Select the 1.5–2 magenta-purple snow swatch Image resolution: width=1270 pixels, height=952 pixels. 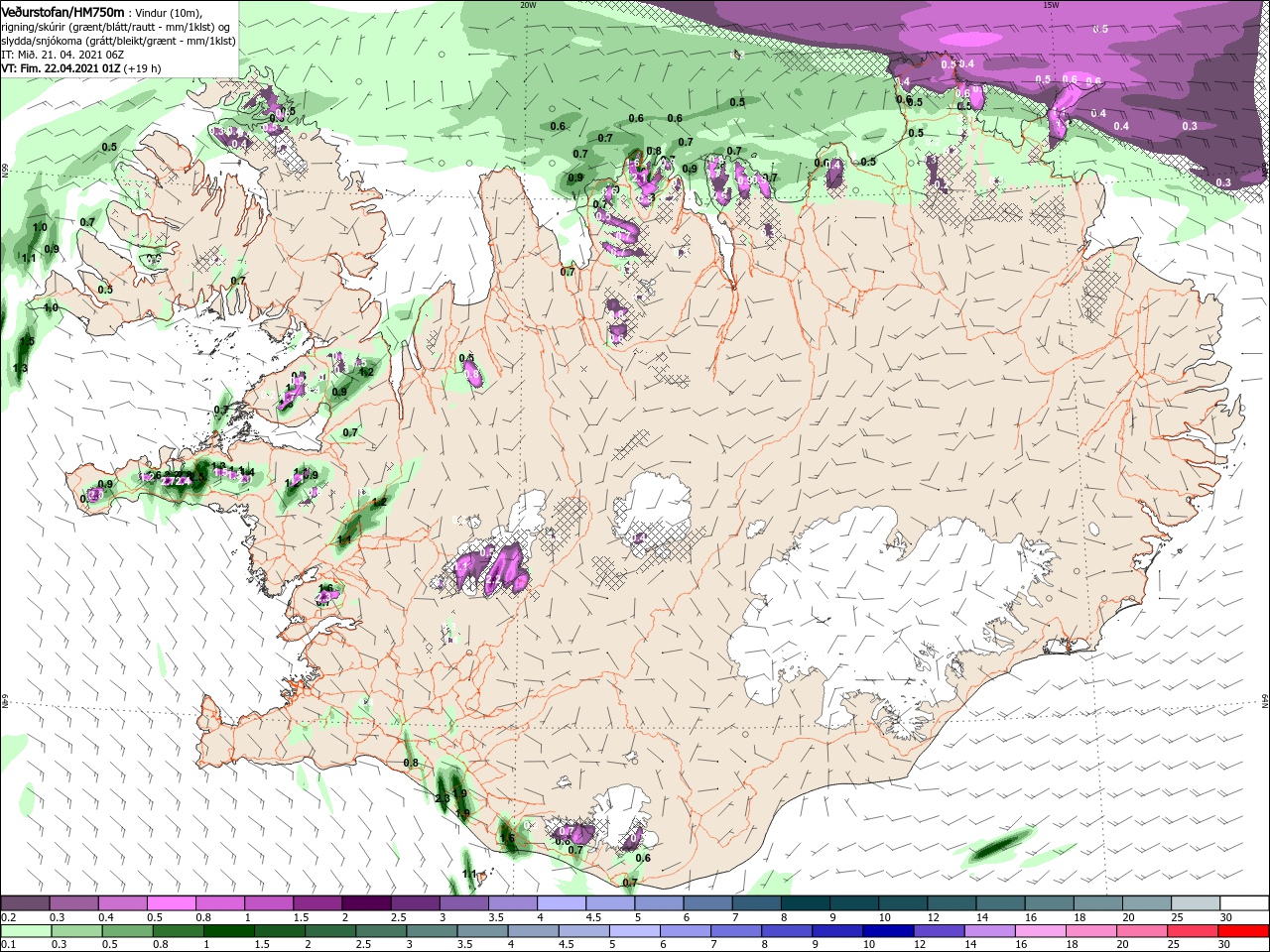(x=317, y=904)
